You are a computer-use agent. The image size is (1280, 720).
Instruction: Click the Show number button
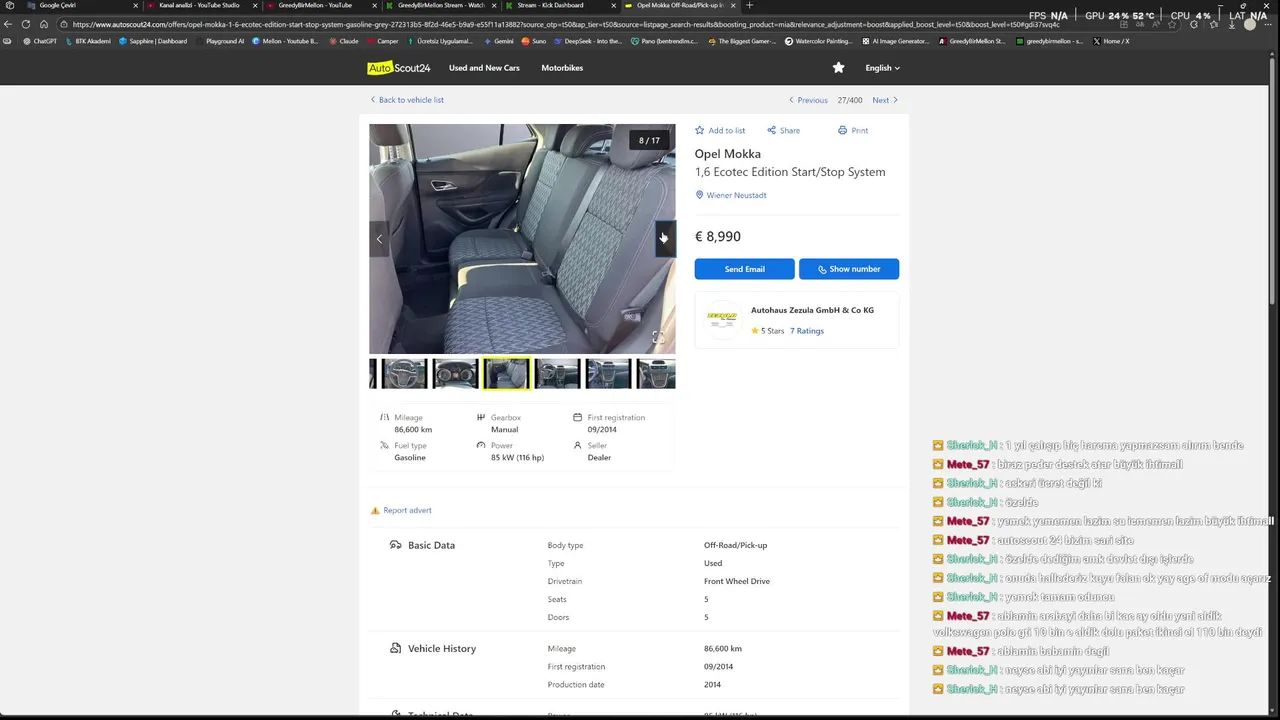pos(849,269)
